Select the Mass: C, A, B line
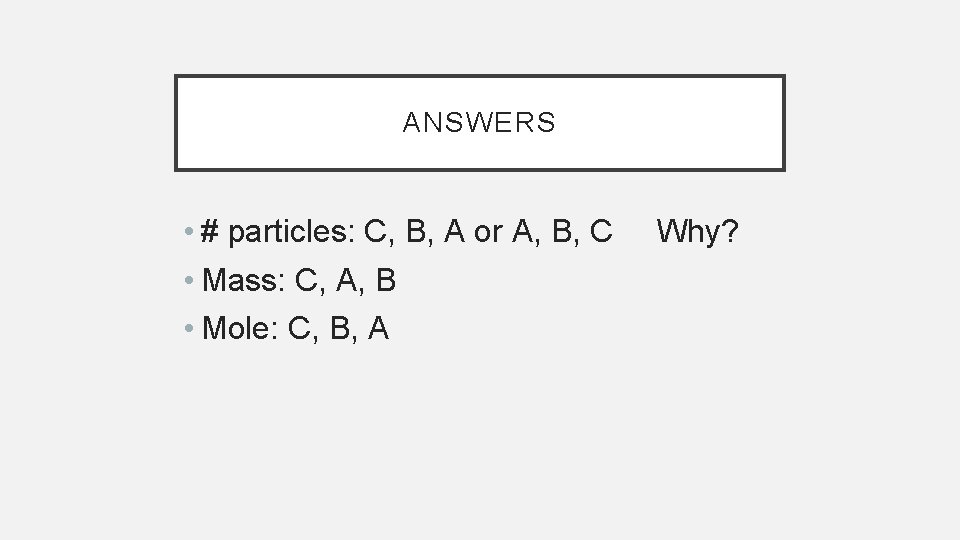 tap(299, 281)
